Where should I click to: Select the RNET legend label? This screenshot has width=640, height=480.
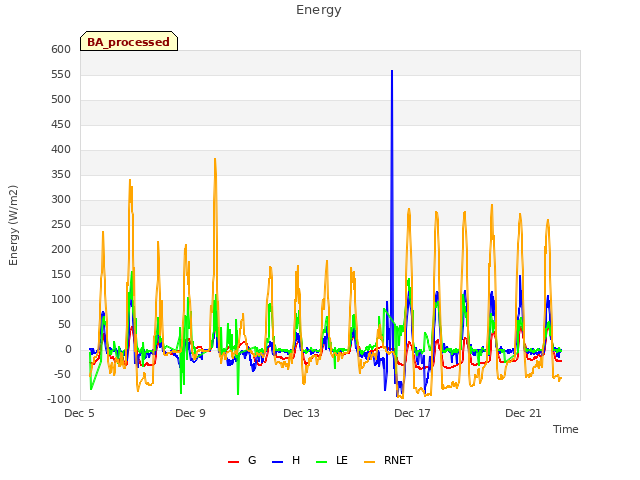[398, 460]
